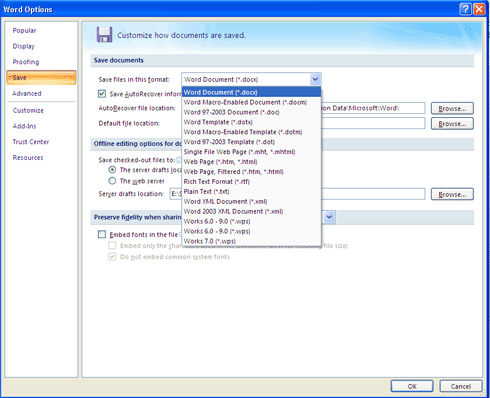490x398 pixels.
Task: Check Embed only the characters used option
Action: tap(112, 246)
